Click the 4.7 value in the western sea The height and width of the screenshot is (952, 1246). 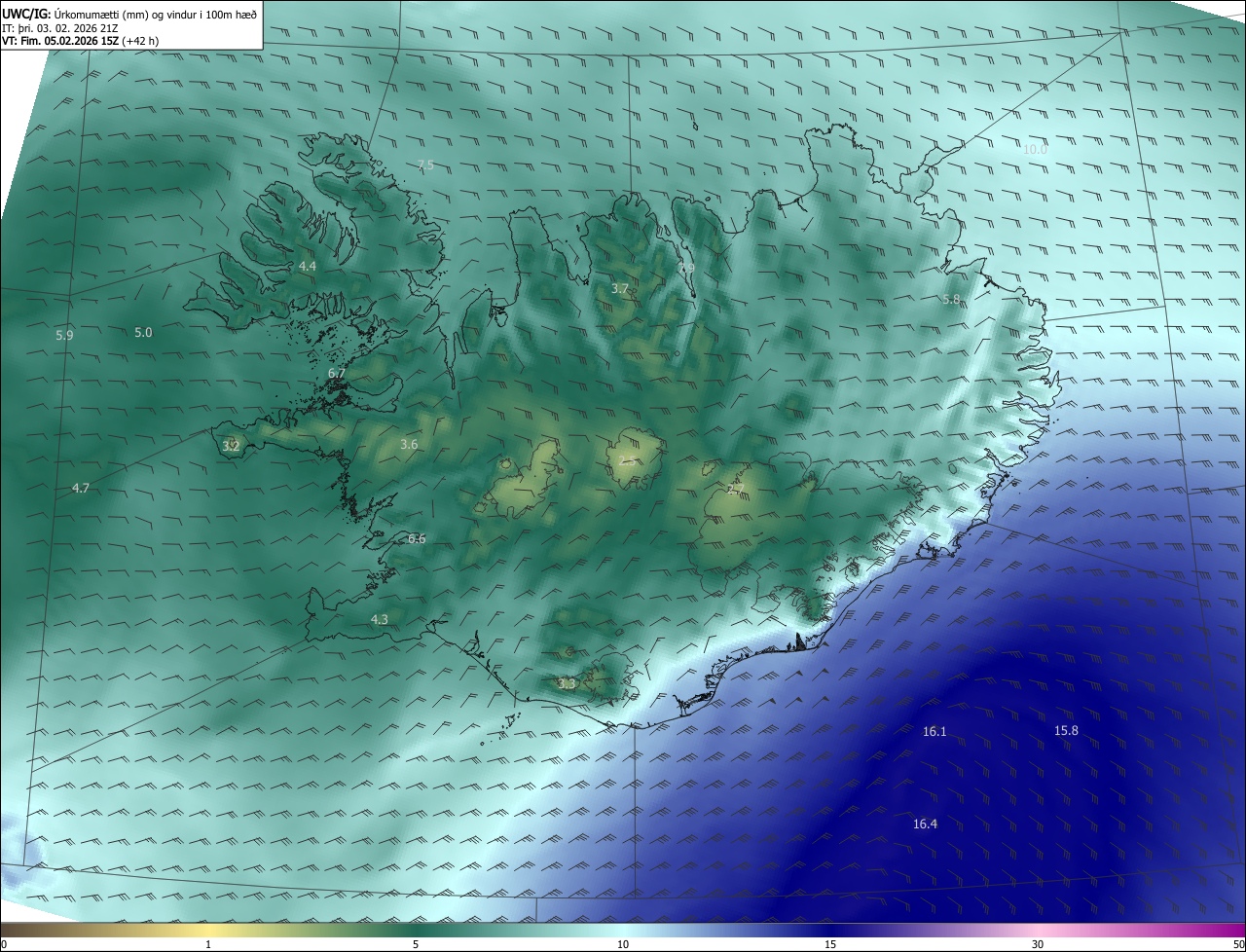pyautogui.click(x=81, y=489)
